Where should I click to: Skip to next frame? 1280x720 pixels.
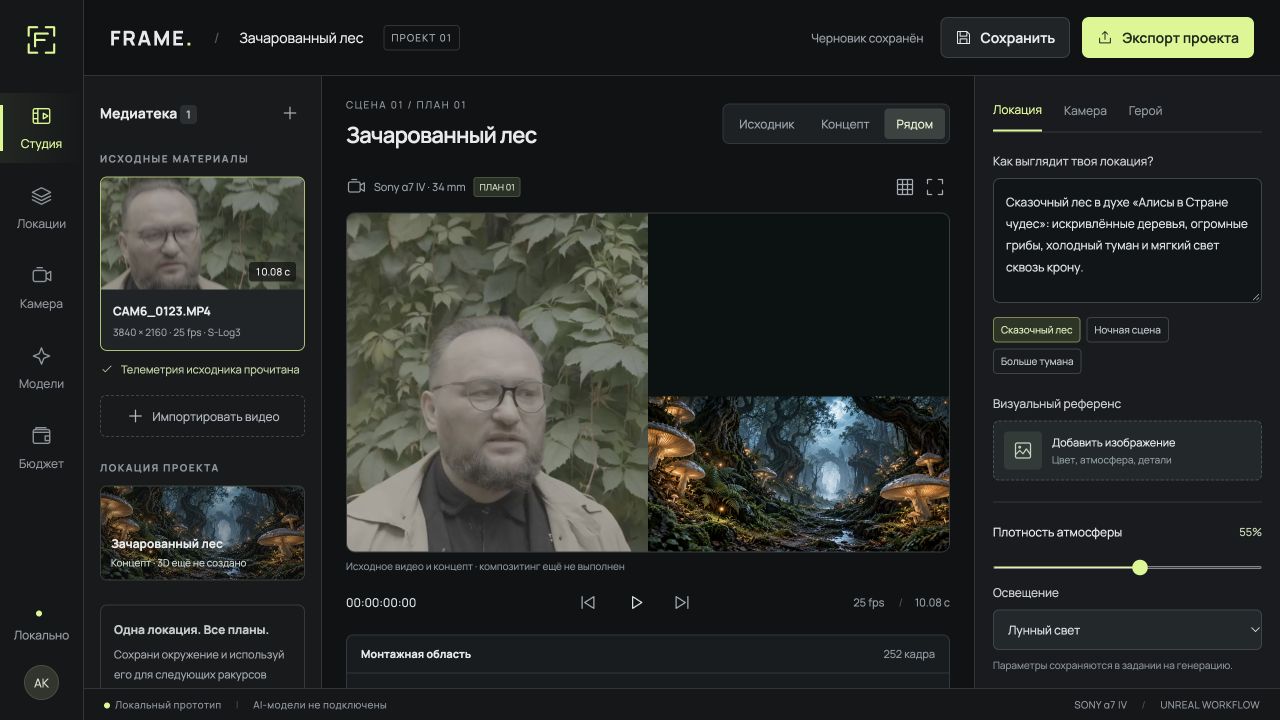pos(682,602)
